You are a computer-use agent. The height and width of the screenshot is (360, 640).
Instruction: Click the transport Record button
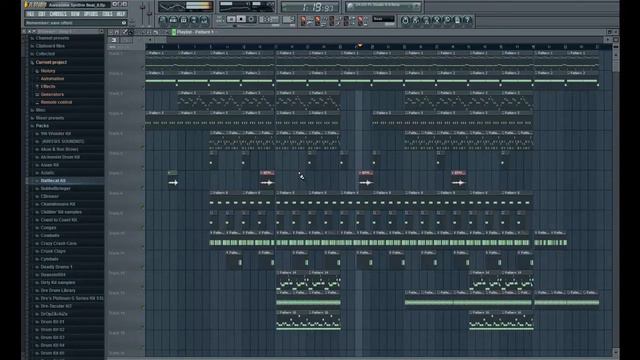click(251, 19)
